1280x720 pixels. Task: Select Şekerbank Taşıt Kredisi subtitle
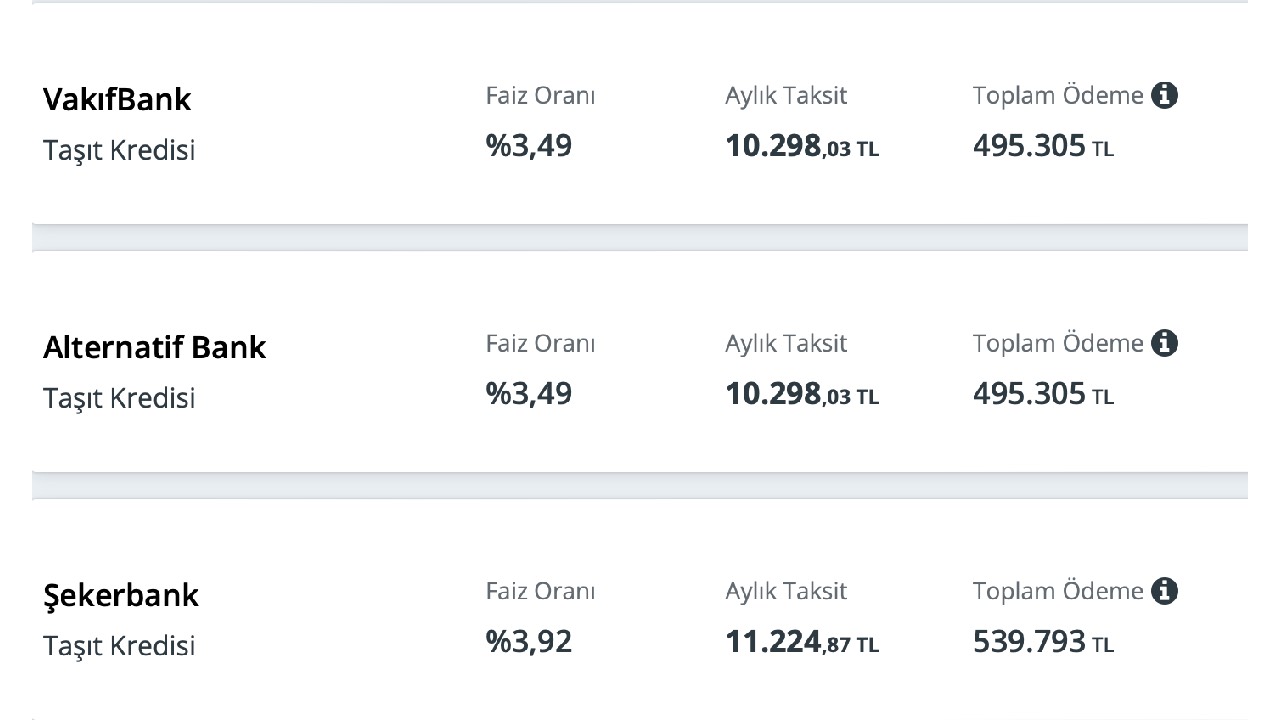[119, 647]
